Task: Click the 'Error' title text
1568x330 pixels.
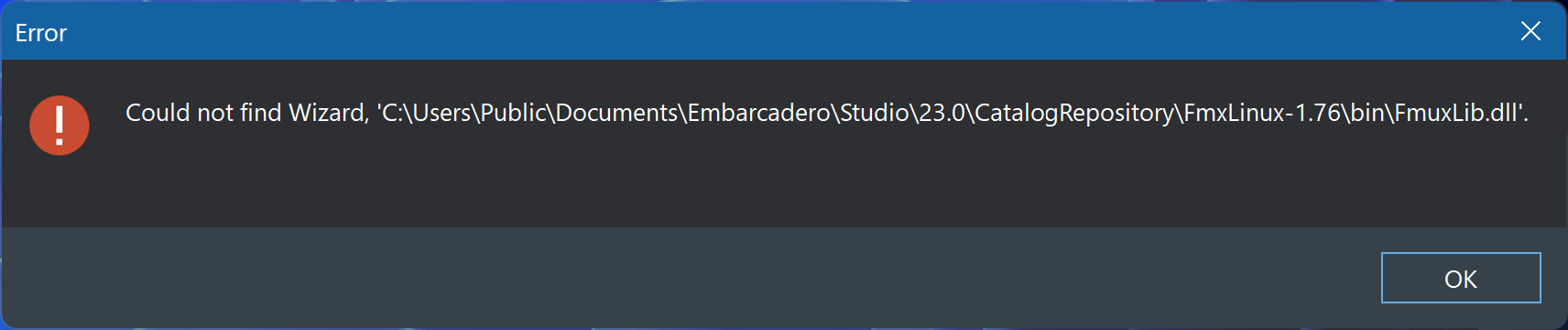Action: (x=41, y=33)
